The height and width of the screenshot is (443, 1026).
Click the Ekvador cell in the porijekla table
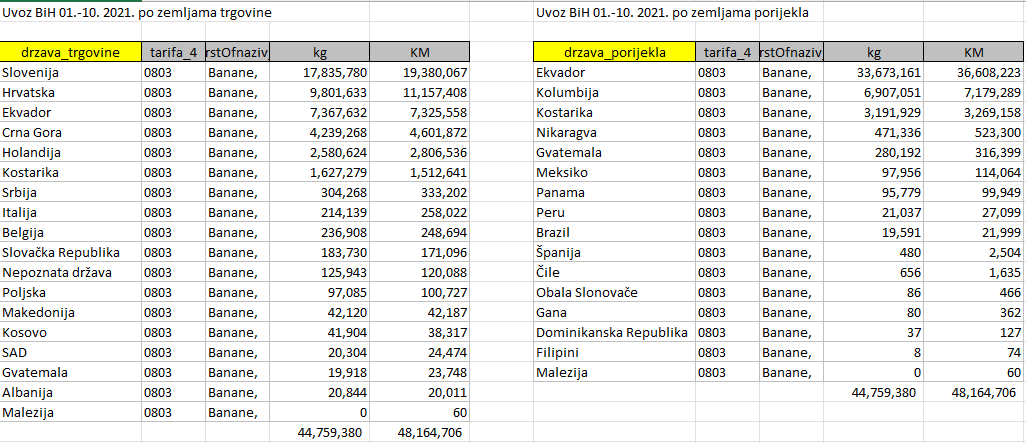614,73
